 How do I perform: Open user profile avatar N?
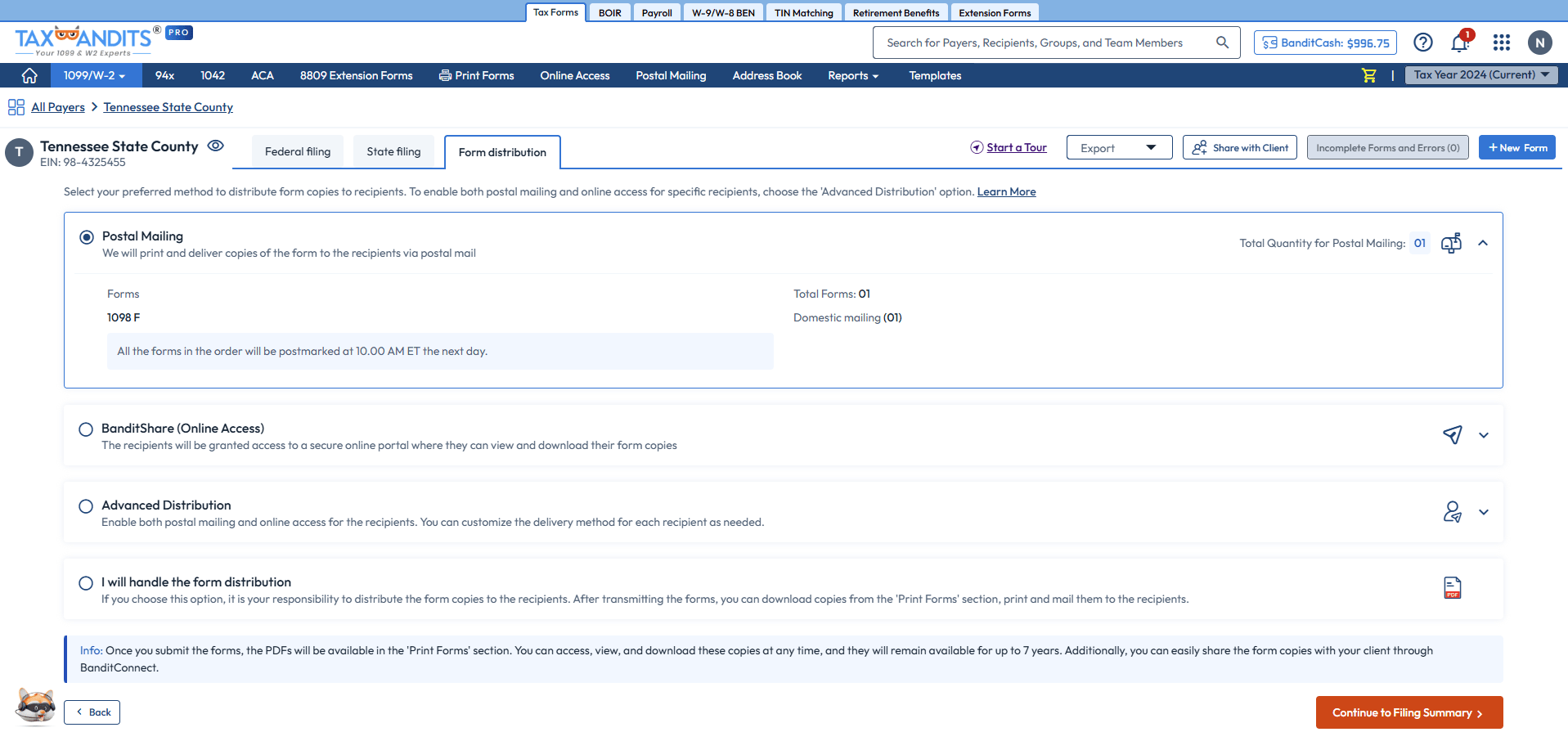pos(1539,43)
